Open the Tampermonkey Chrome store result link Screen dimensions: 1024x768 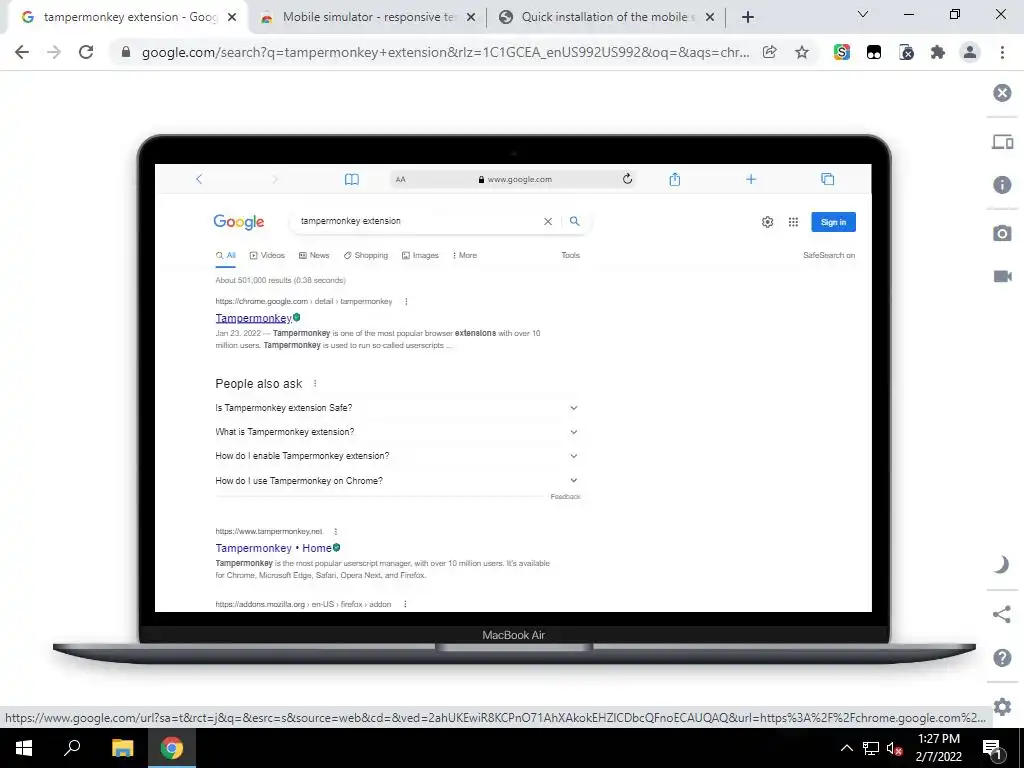point(253,318)
